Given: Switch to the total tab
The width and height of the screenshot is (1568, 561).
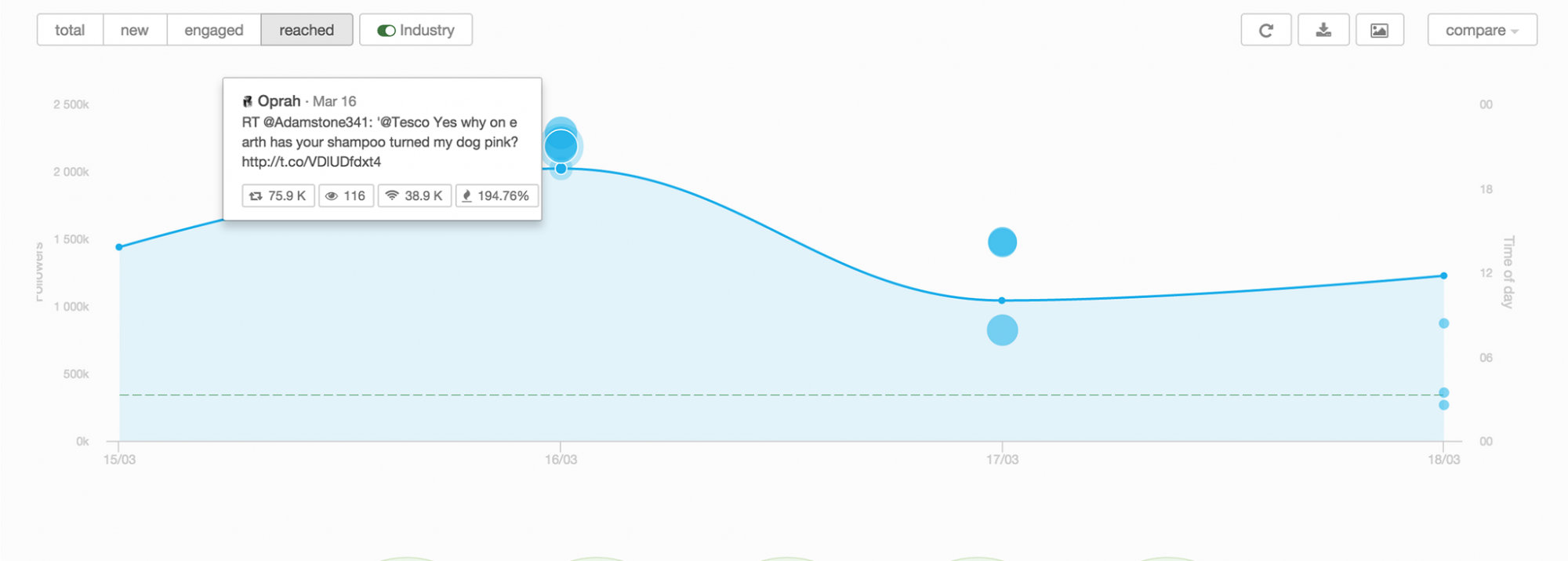Looking at the screenshot, I should 70,31.
